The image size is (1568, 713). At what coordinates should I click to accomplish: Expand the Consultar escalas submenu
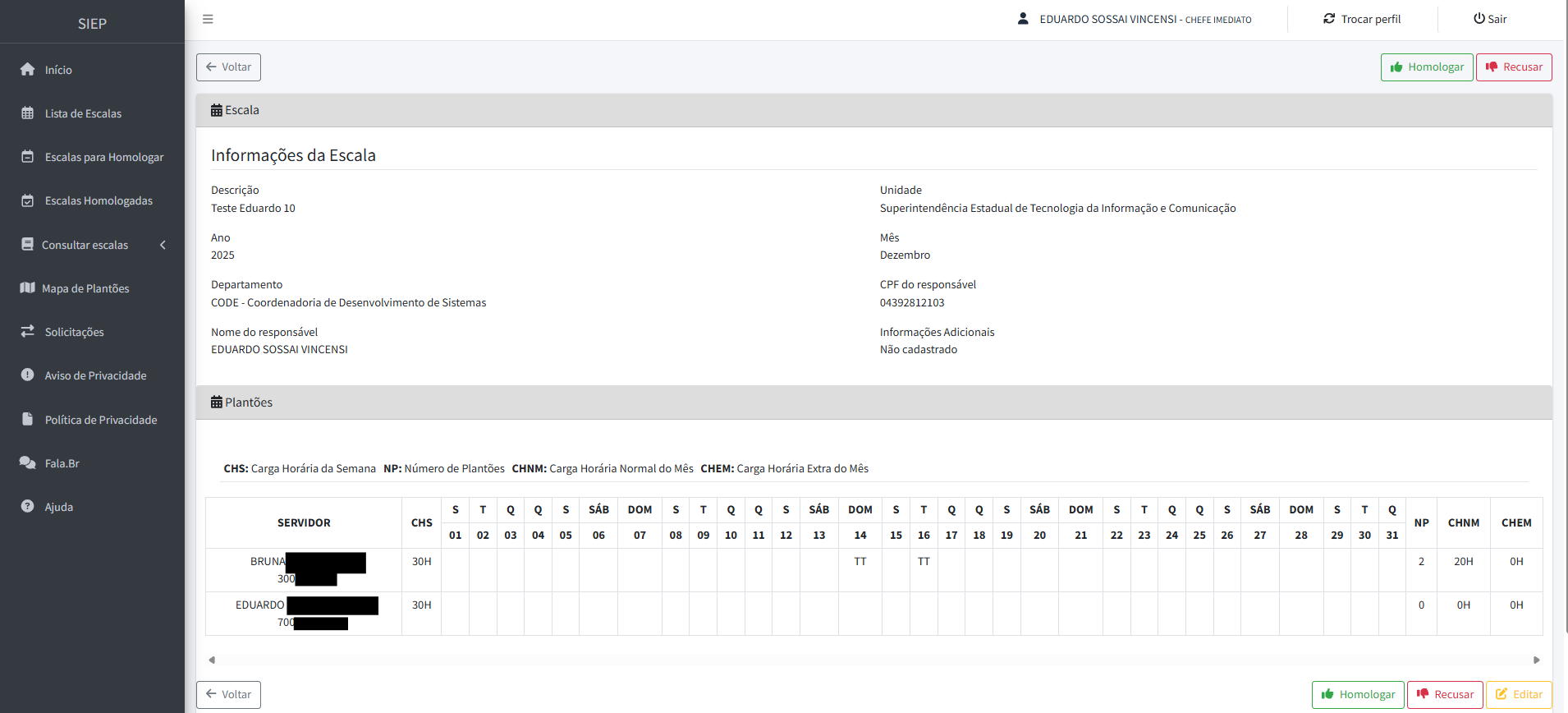tap(85, 245)
